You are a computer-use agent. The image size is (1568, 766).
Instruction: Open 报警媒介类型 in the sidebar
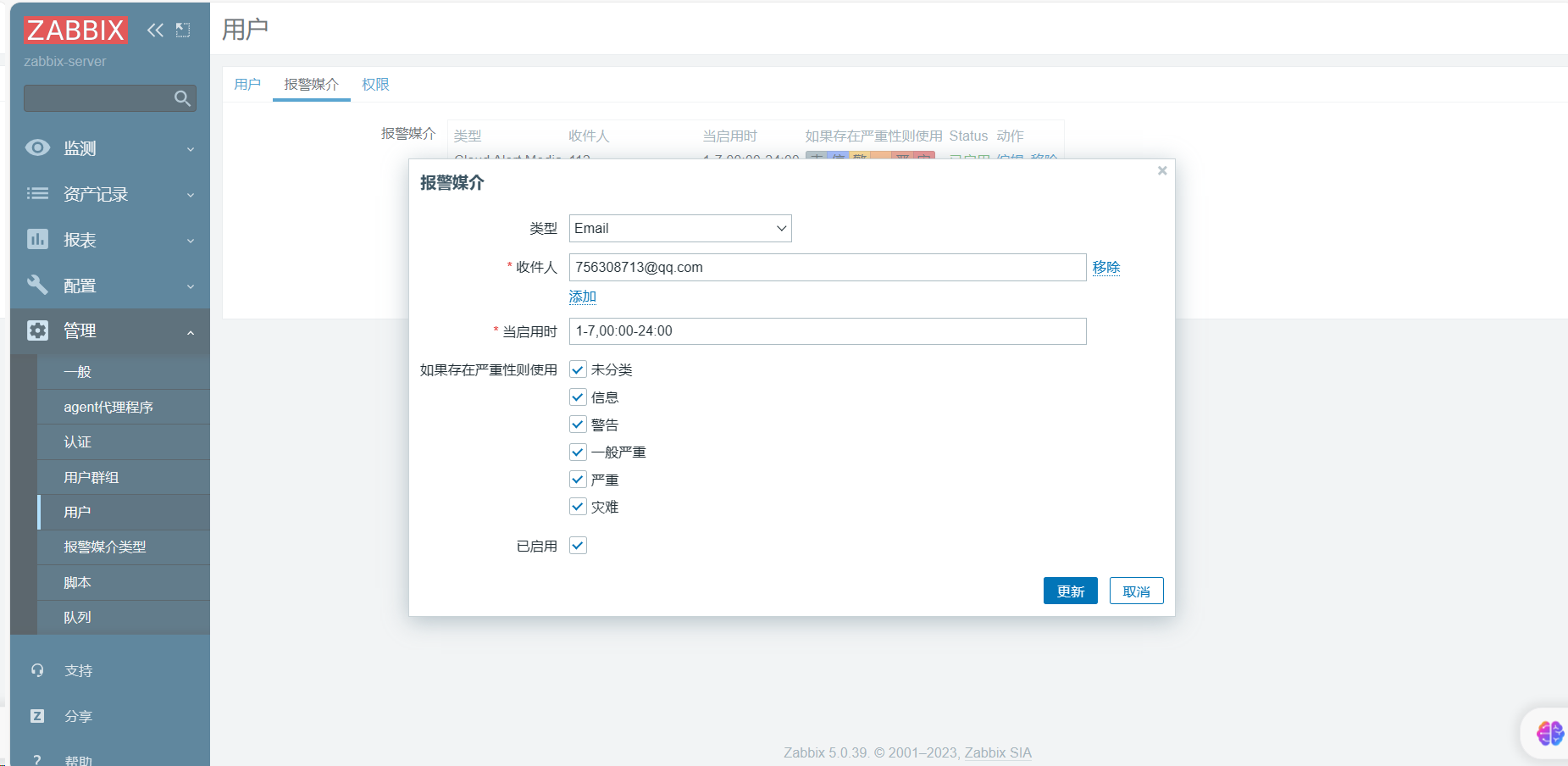[124, 547]
